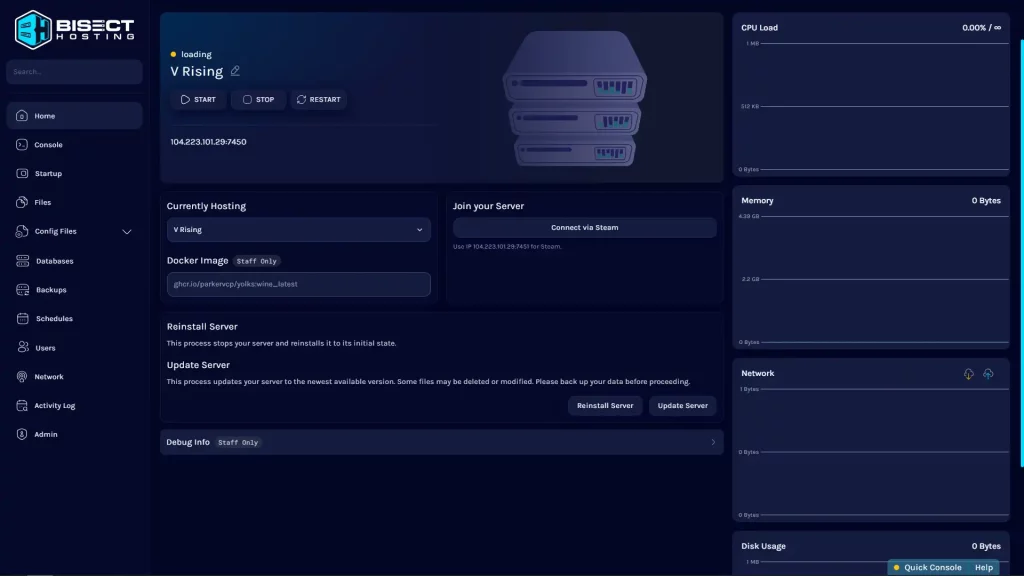Image resolution: width=1024 pixels, height=576 pixels.
Task: Click the CPU Load graph title
Action: (759, 27)
